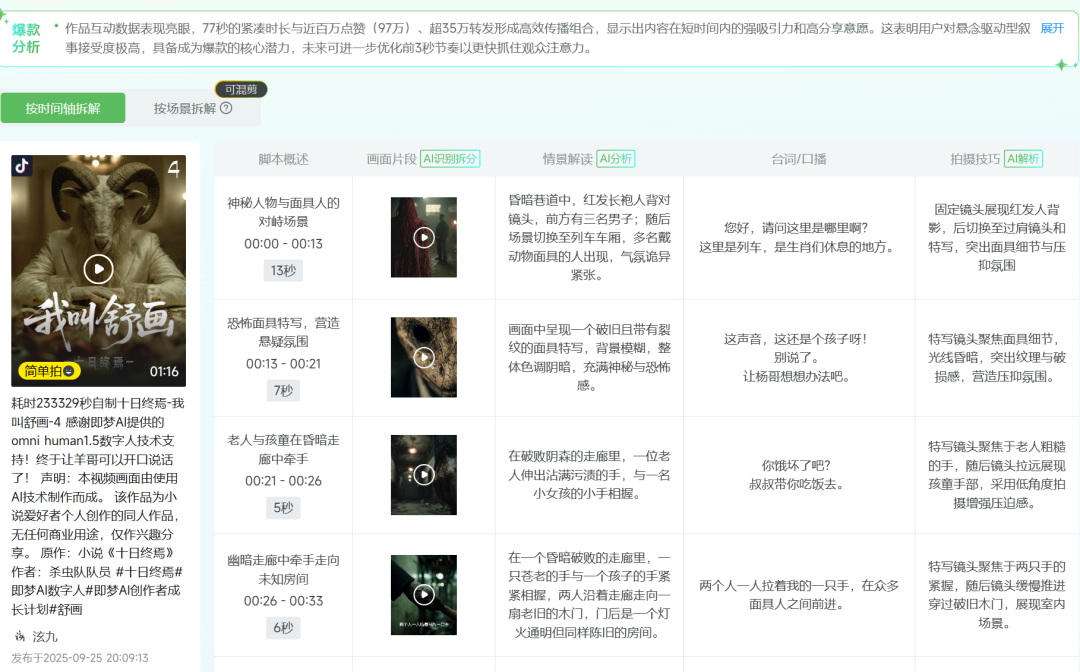This screenshot has width=1080, height=672.
Task: Click the 13秒 duration badge
Action: point(283,270)
